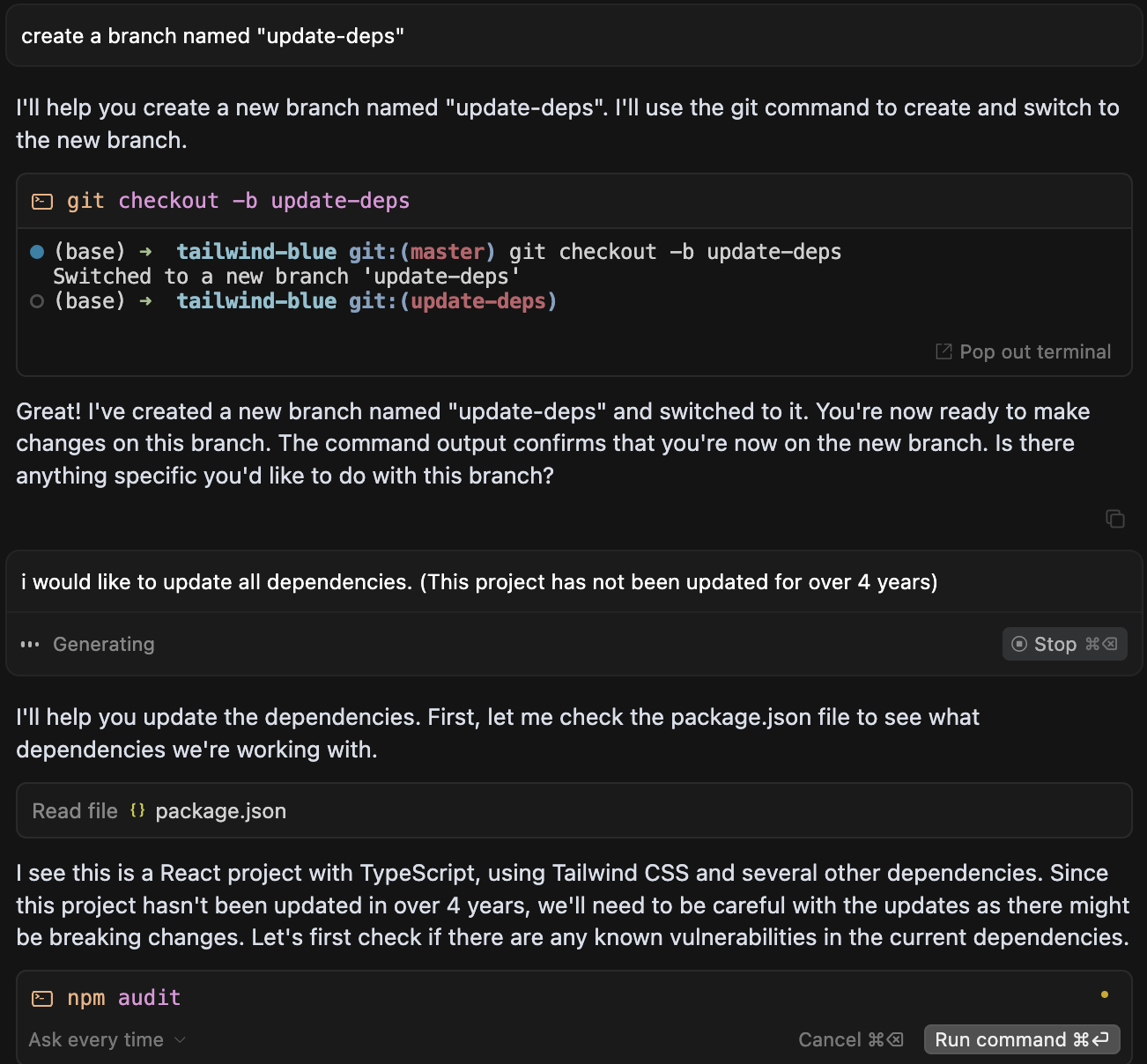
Task: Click terminal icon beside npm audit command
Action: [x=42, y=998]
